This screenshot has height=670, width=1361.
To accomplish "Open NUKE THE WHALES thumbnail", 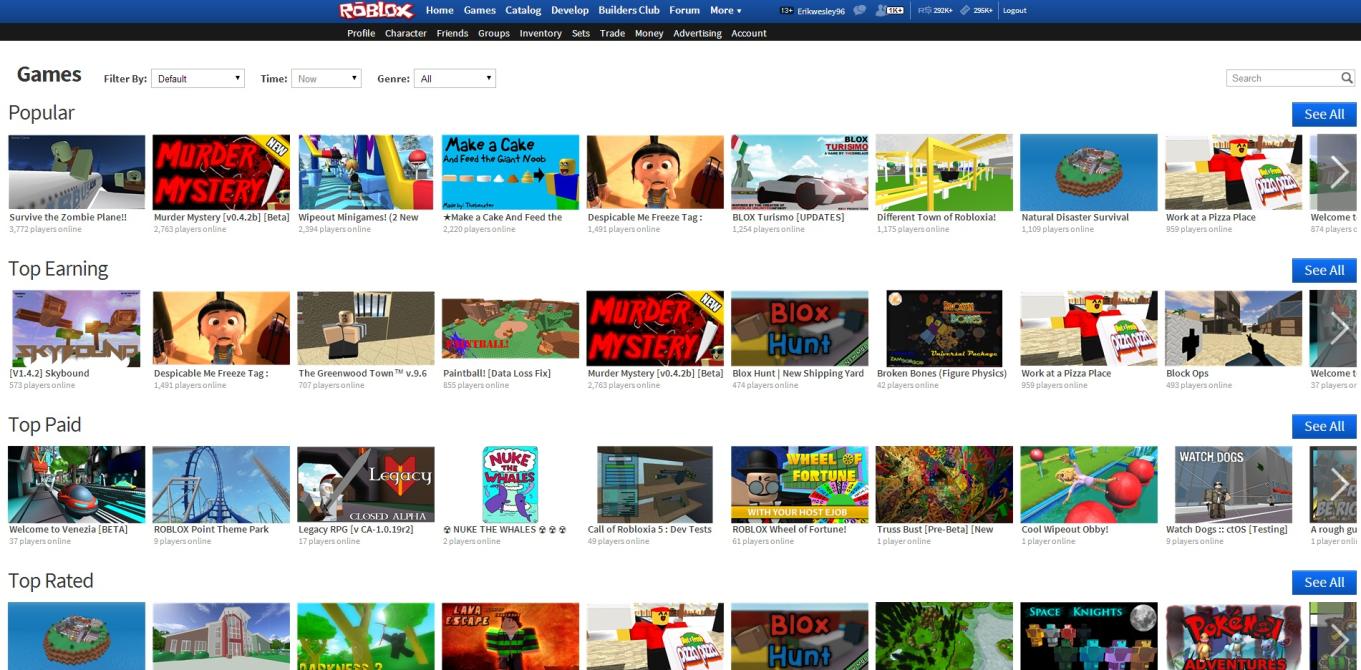I will [x=510, y=484].
